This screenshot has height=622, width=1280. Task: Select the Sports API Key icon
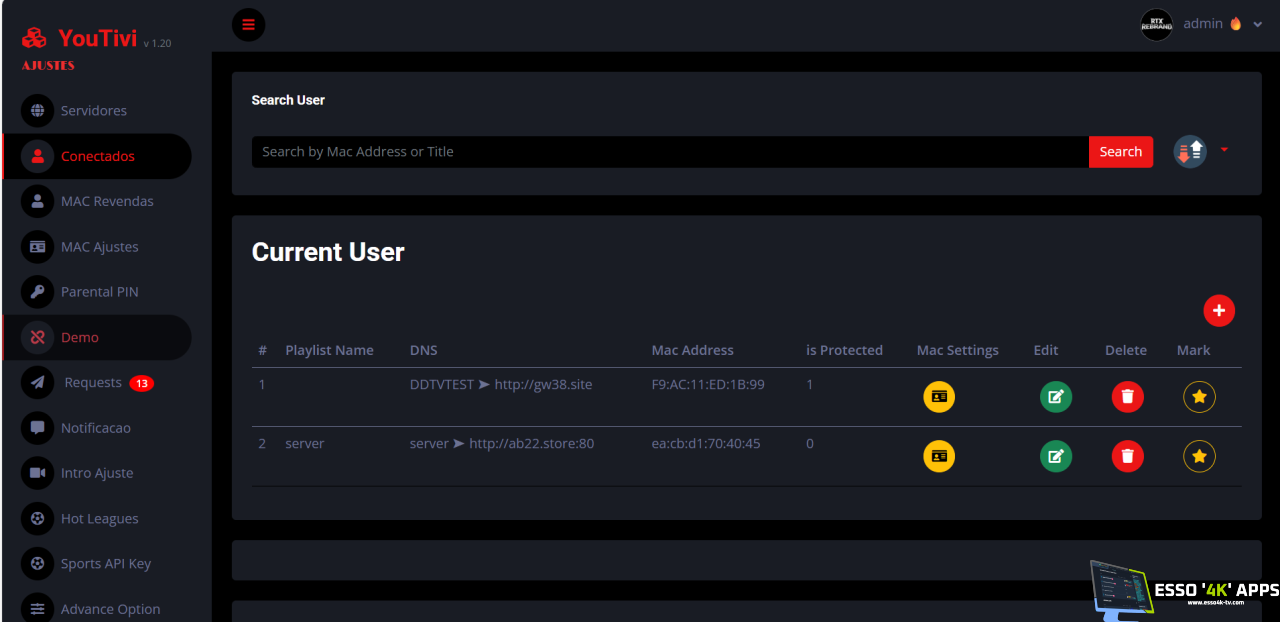click(37, 563)
